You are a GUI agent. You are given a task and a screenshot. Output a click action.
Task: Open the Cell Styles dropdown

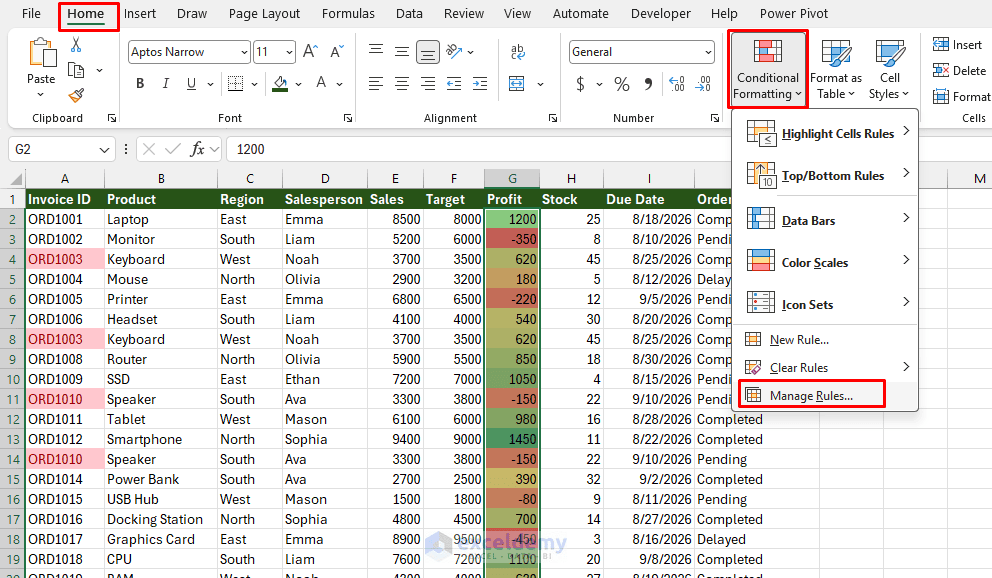tap(889, 70)
